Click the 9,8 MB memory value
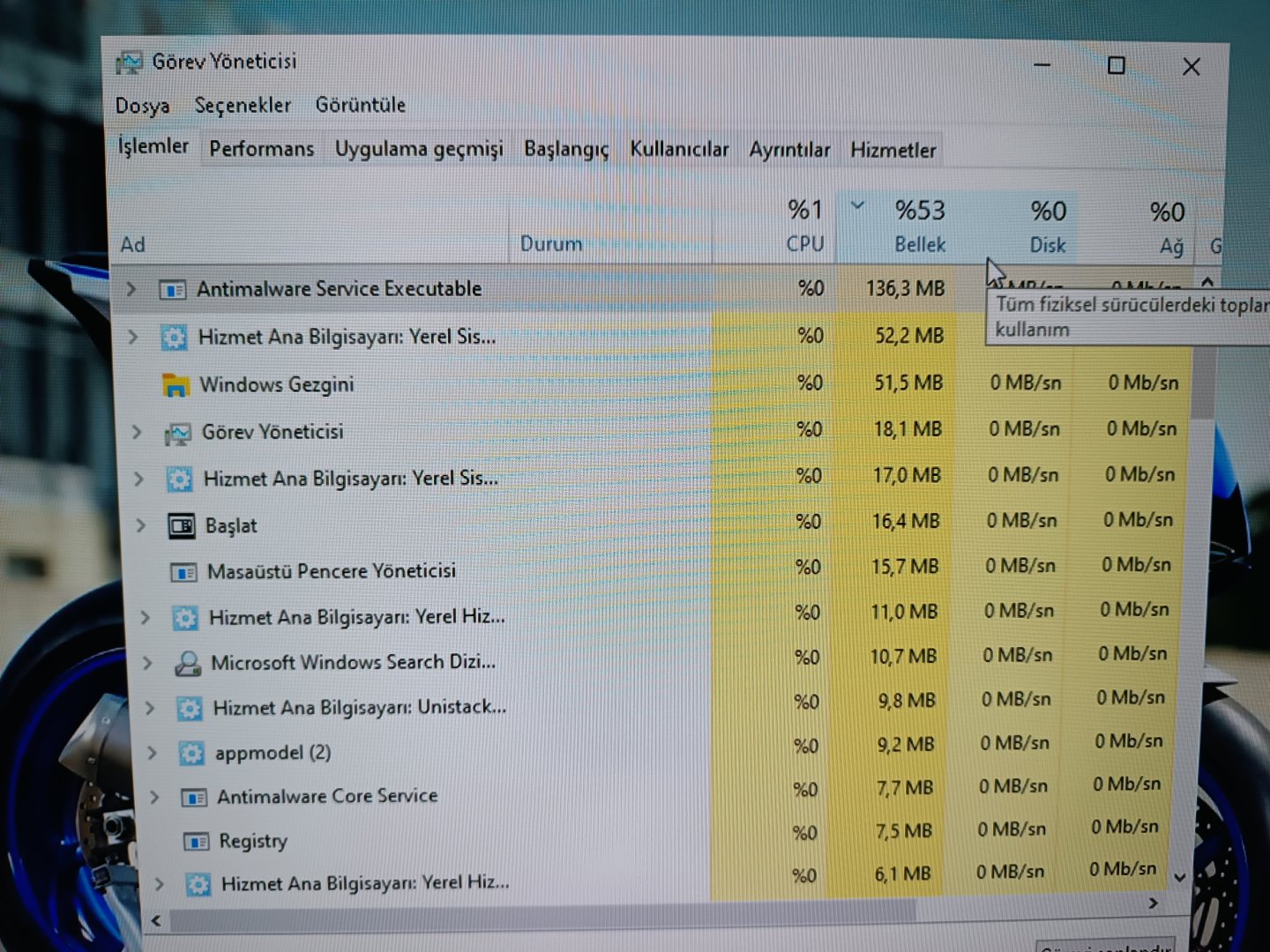 (906, 700)
